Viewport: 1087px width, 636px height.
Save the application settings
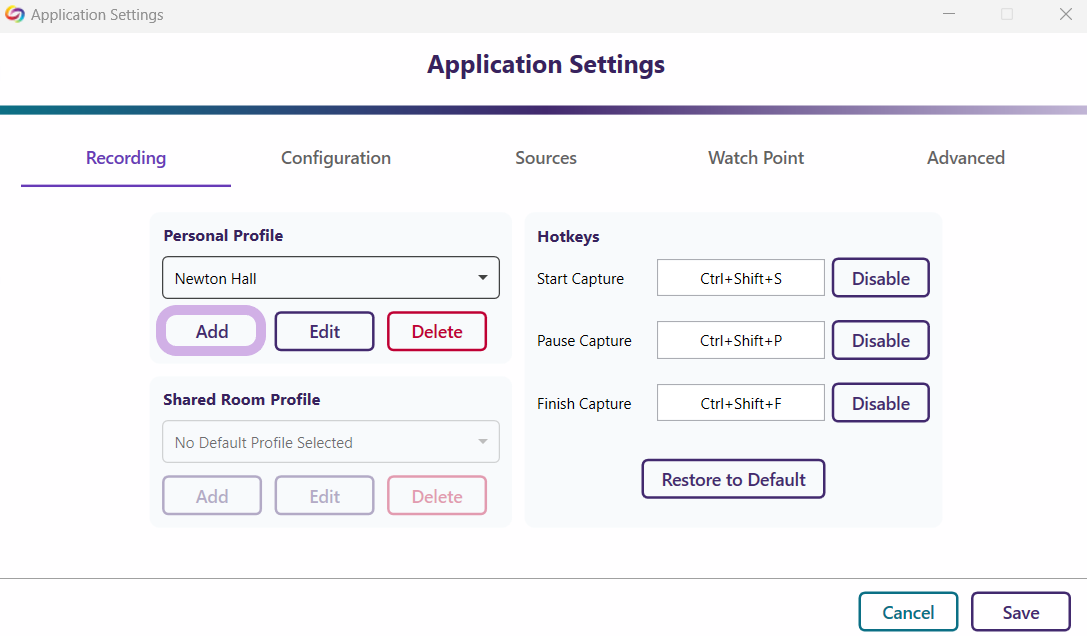click(1021, 613)
